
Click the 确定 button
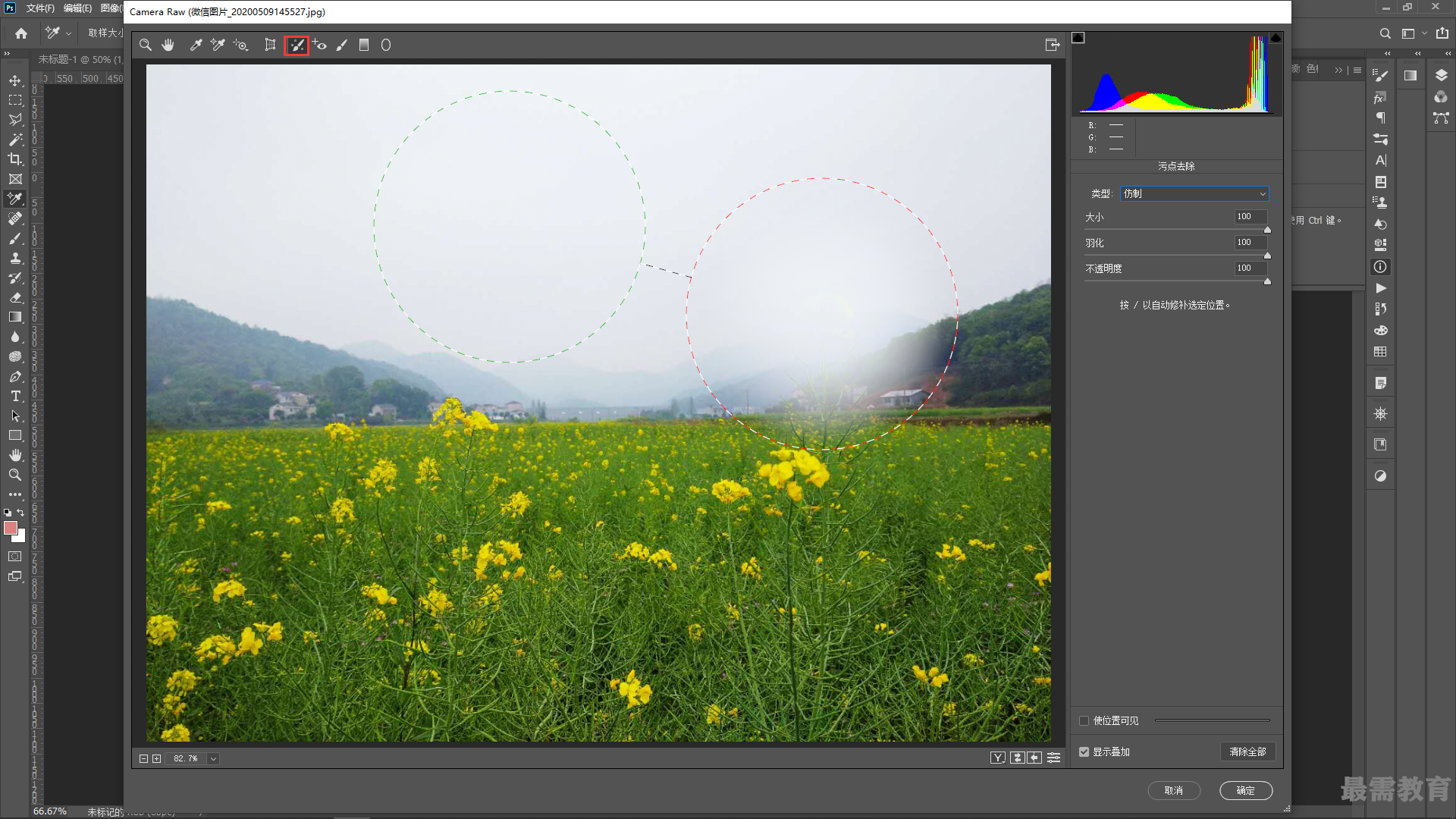point(1246,791)
